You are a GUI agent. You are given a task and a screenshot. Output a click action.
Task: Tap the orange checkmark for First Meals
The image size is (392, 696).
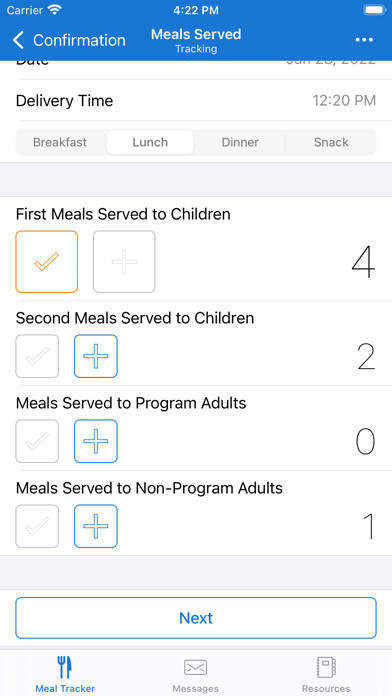point(47,261)
